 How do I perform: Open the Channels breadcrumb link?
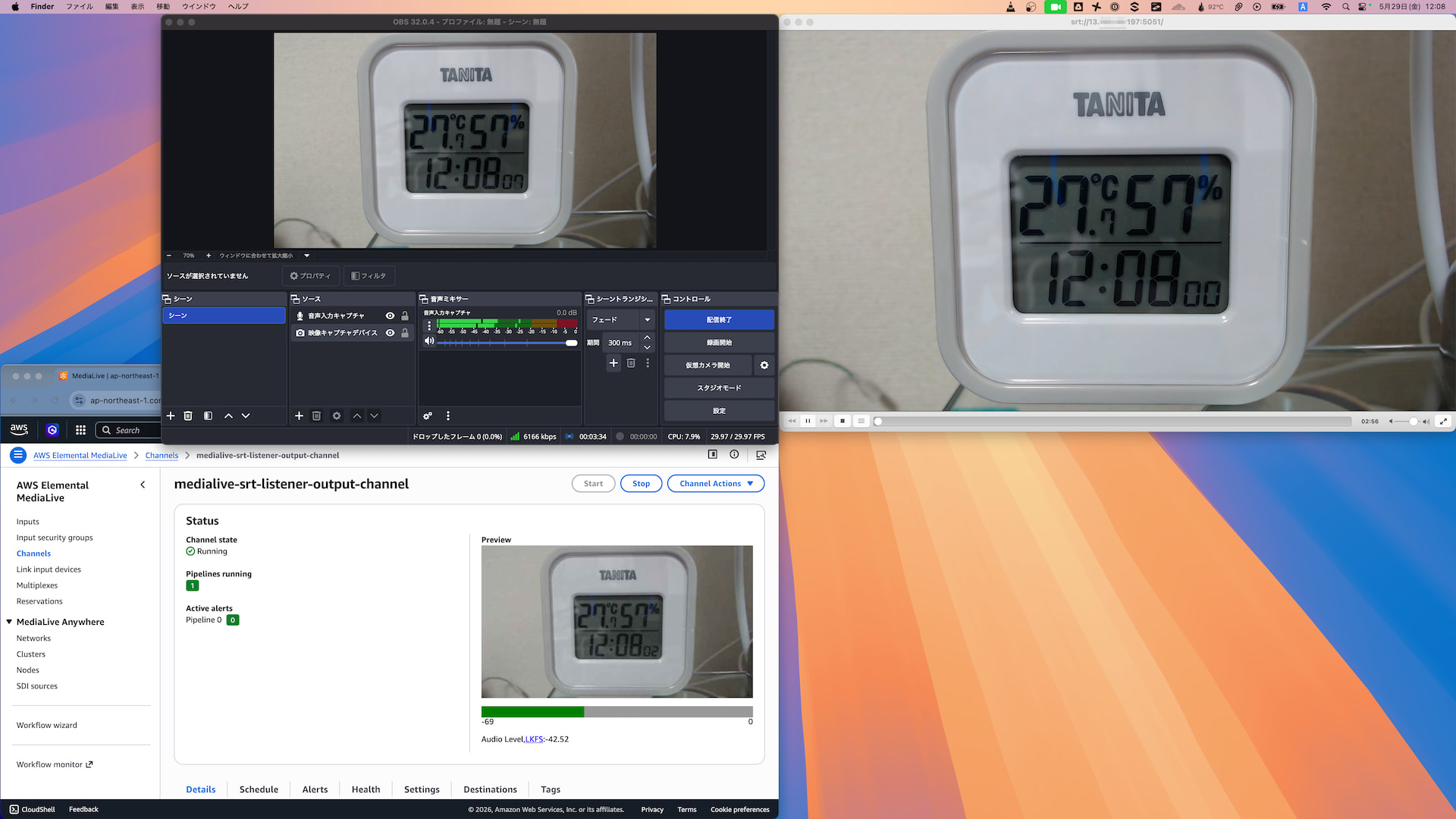tap(162, 456)
